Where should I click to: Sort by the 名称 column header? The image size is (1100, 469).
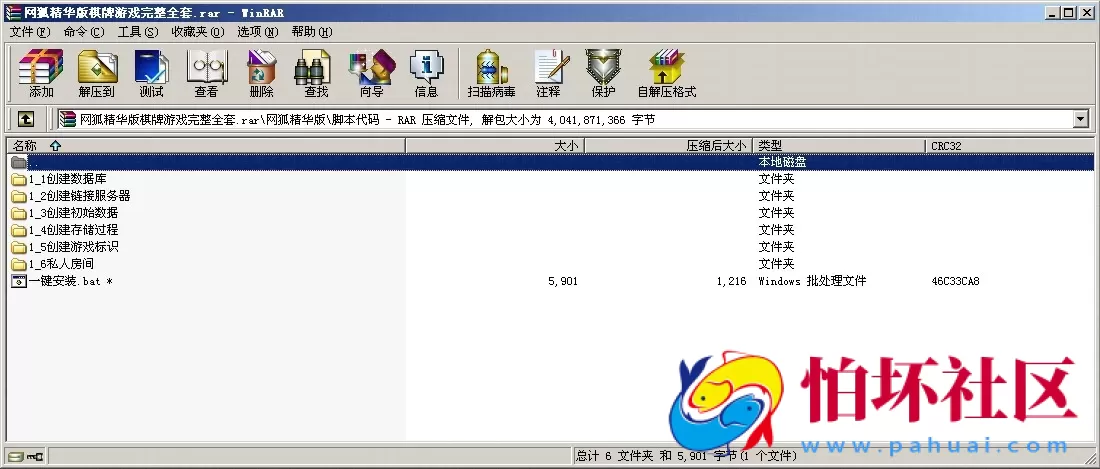pyautogui.click(x=206, y=146)
